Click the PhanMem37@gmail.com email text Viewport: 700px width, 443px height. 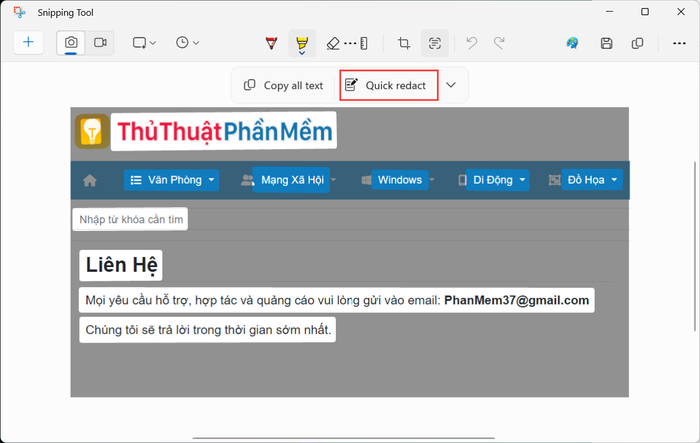point(517,300)
